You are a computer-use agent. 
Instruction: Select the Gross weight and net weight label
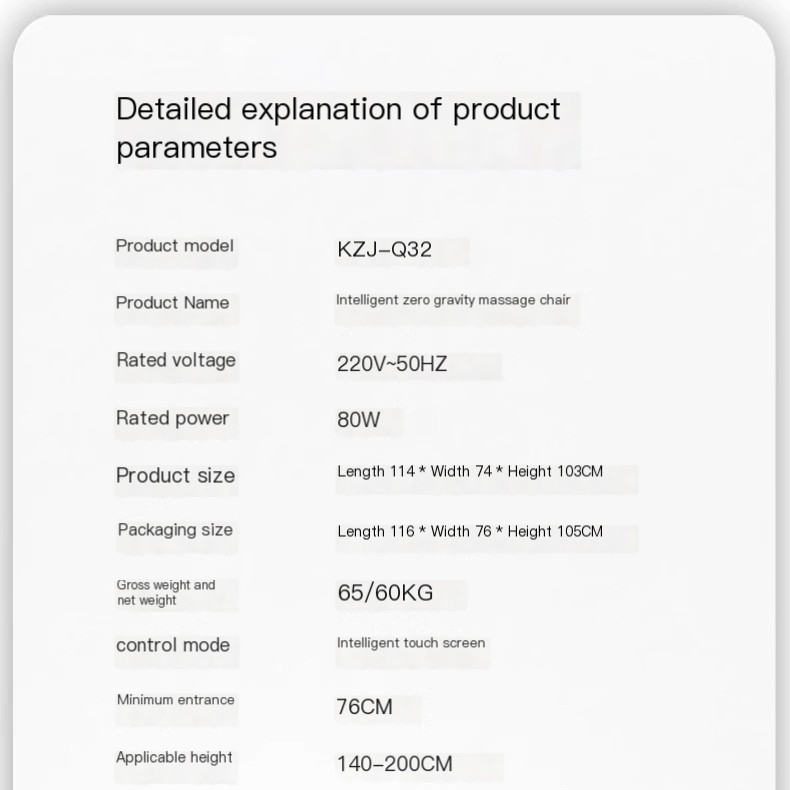click(x=166, y=592)
